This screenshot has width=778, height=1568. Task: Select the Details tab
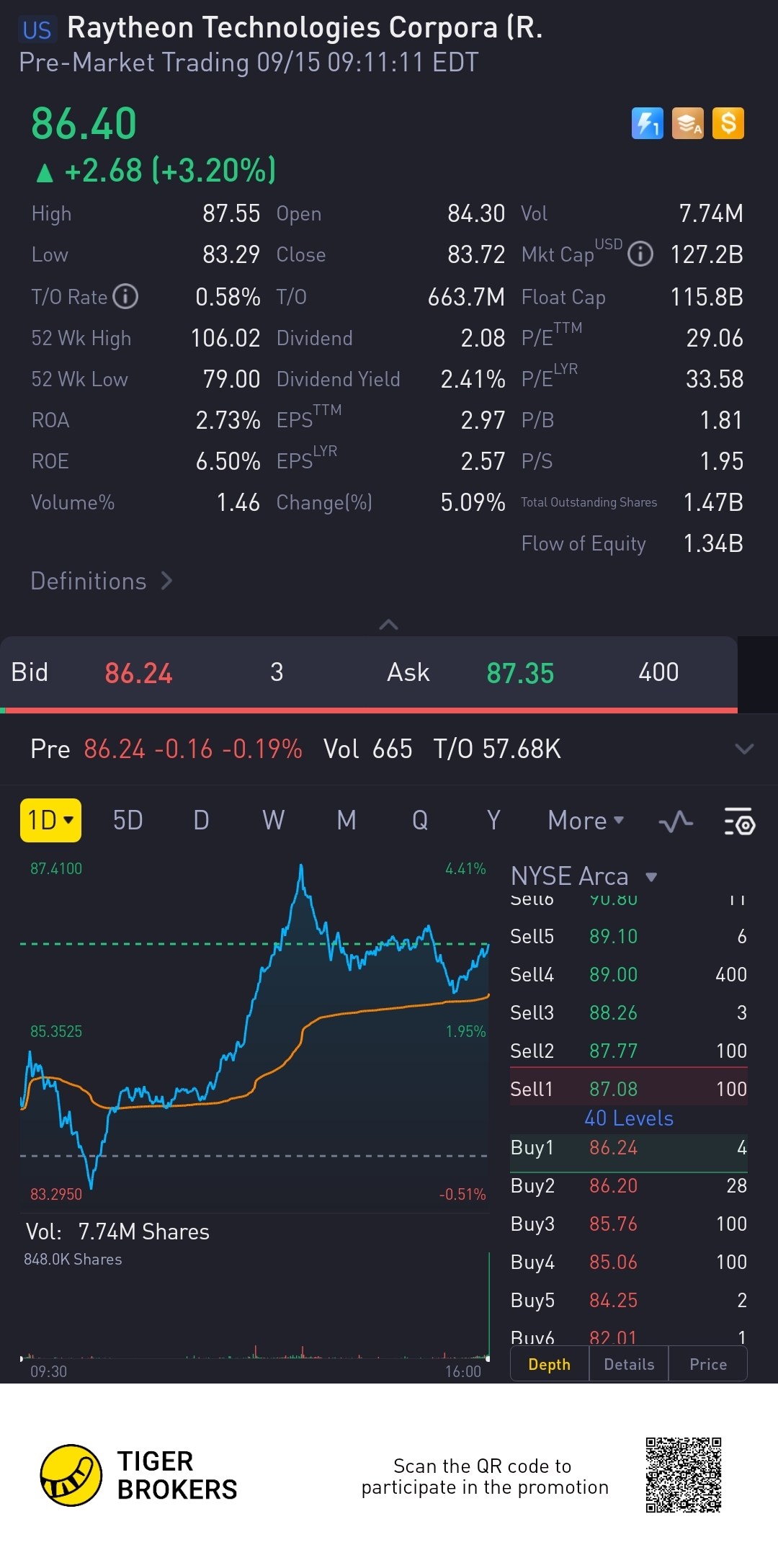point(629,1364)
